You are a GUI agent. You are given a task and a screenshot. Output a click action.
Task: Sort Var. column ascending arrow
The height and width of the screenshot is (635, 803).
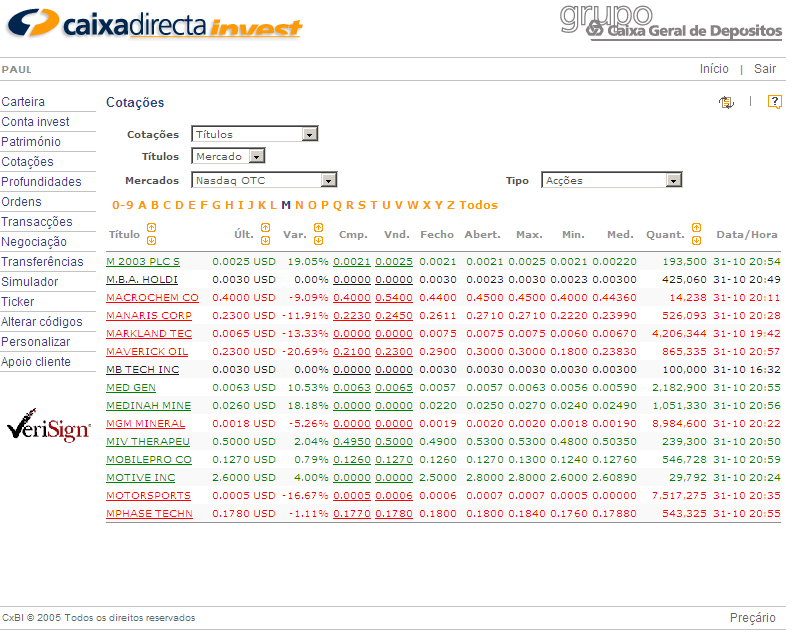[x=319, y=228]
